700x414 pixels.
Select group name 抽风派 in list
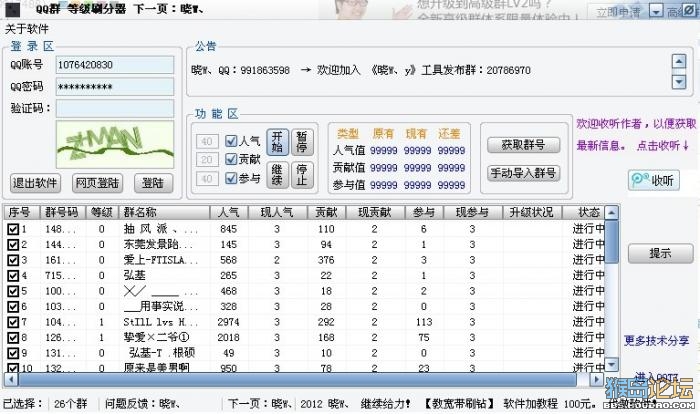(x=160, y=229)
